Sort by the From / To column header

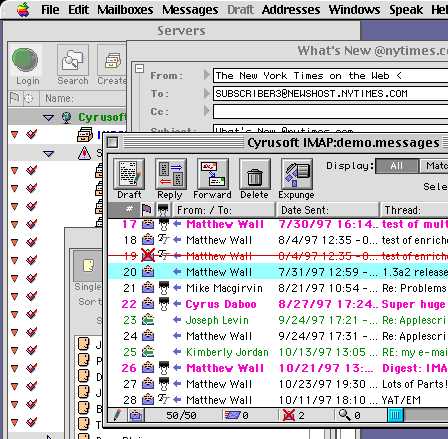(x=224, y=210)
